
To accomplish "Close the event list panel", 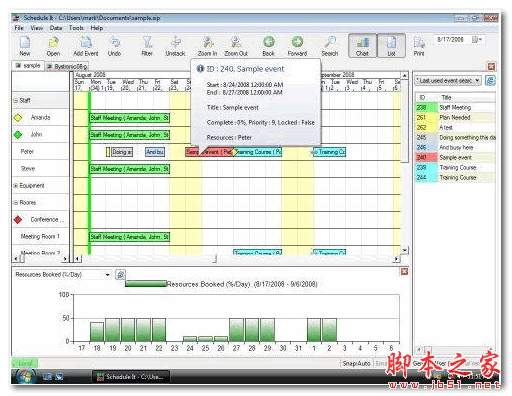I will click(491, 66).
